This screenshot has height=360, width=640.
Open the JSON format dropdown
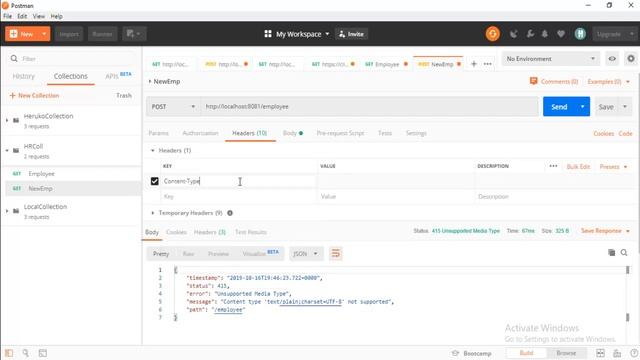point(306,253)
